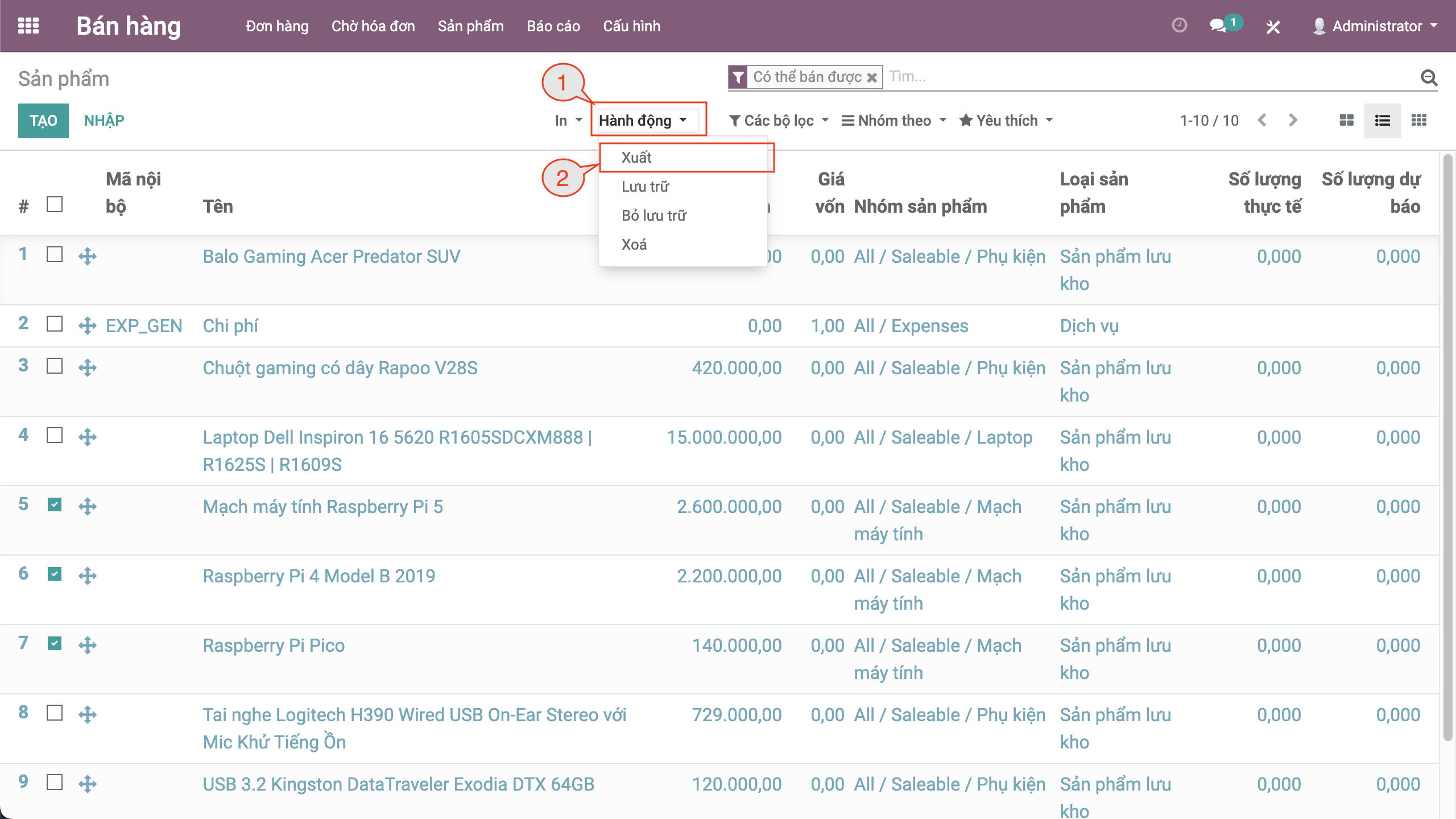Uncheck Raspberry Pi Pico row checkbox
Screen dimensions: 1456x819
click(x=55, y=643)
